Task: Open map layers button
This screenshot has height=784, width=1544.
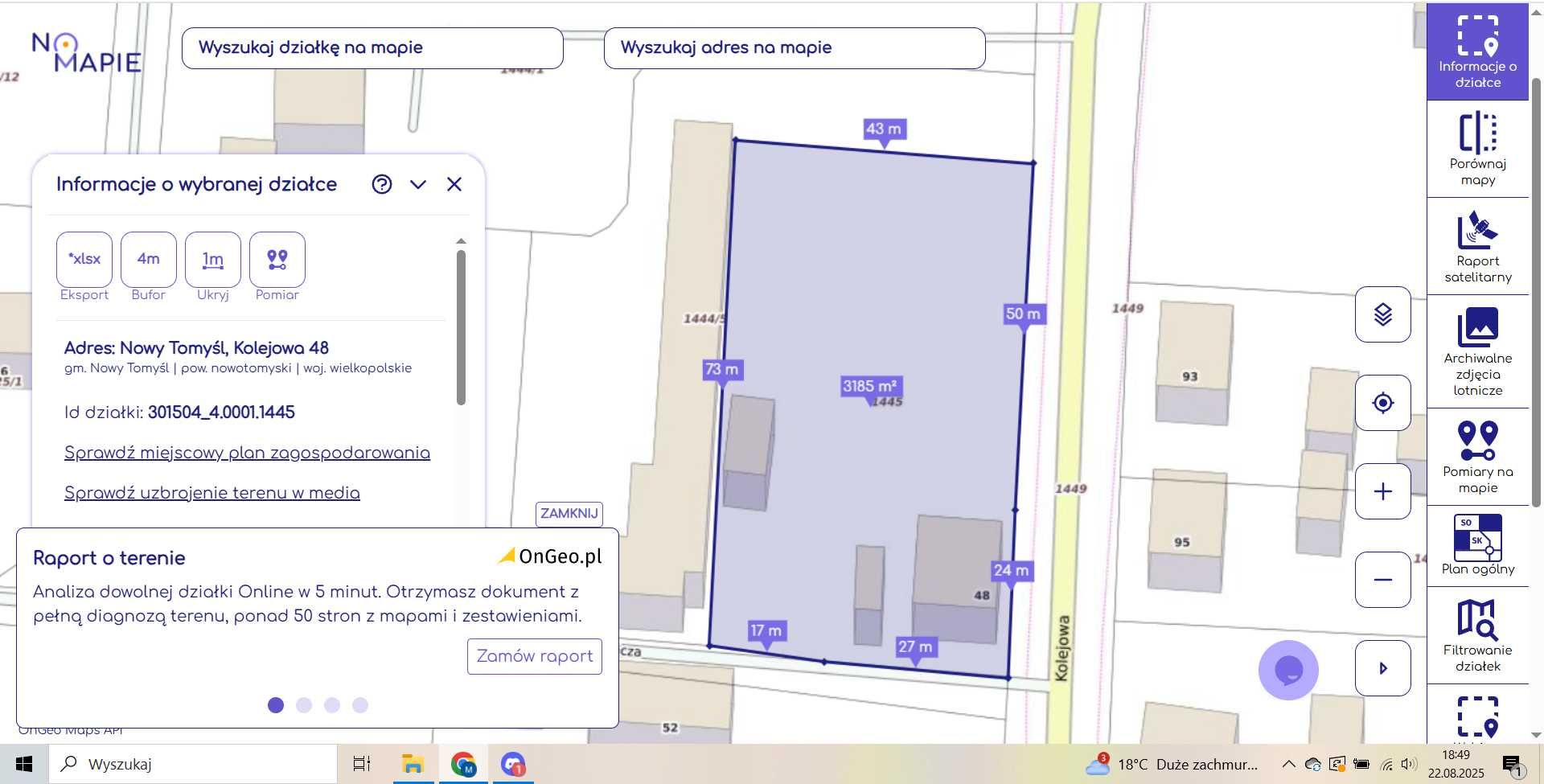Action: coord(1382,314)
